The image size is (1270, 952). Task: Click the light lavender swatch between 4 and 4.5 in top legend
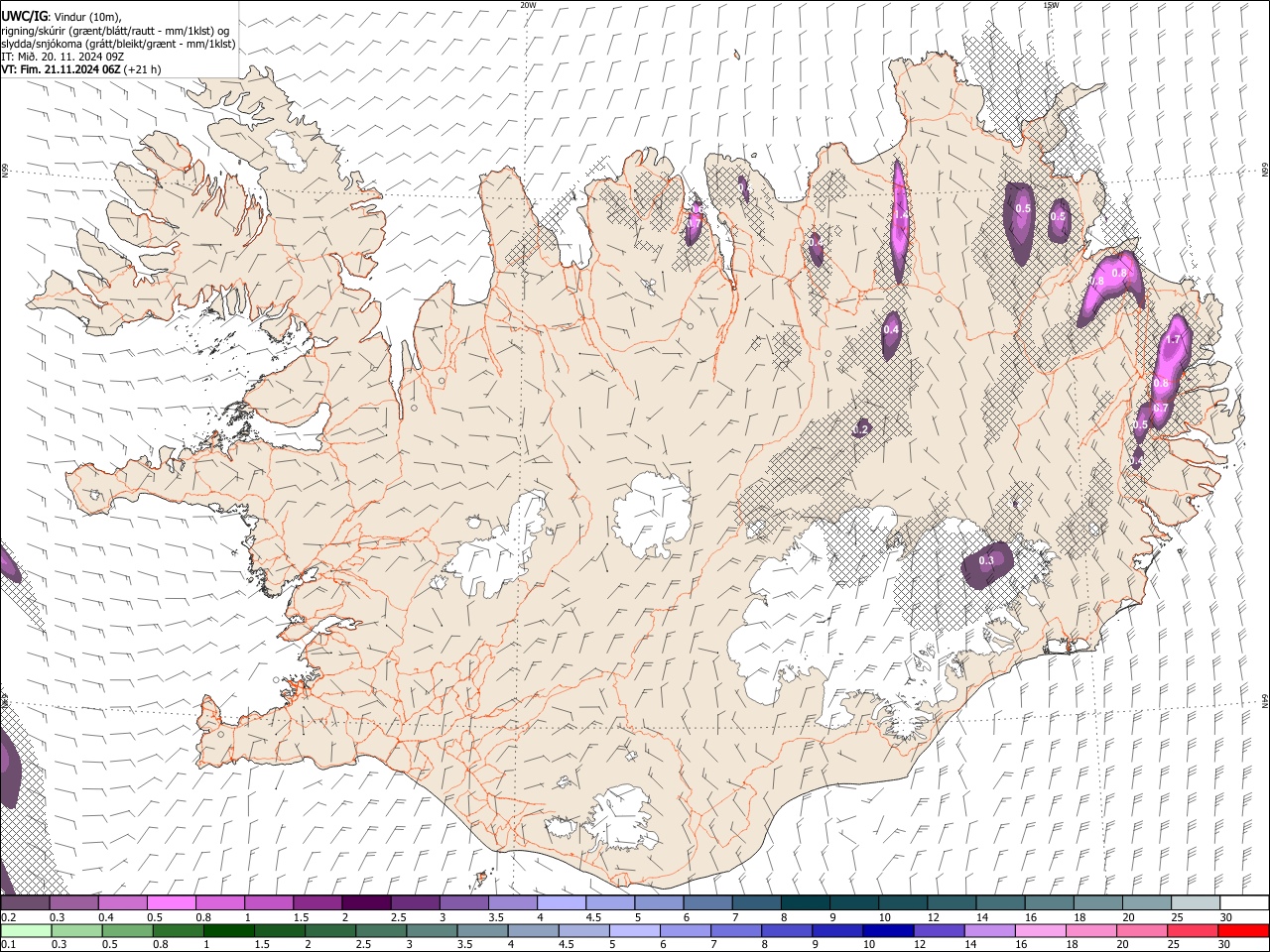tap(562, 903)
